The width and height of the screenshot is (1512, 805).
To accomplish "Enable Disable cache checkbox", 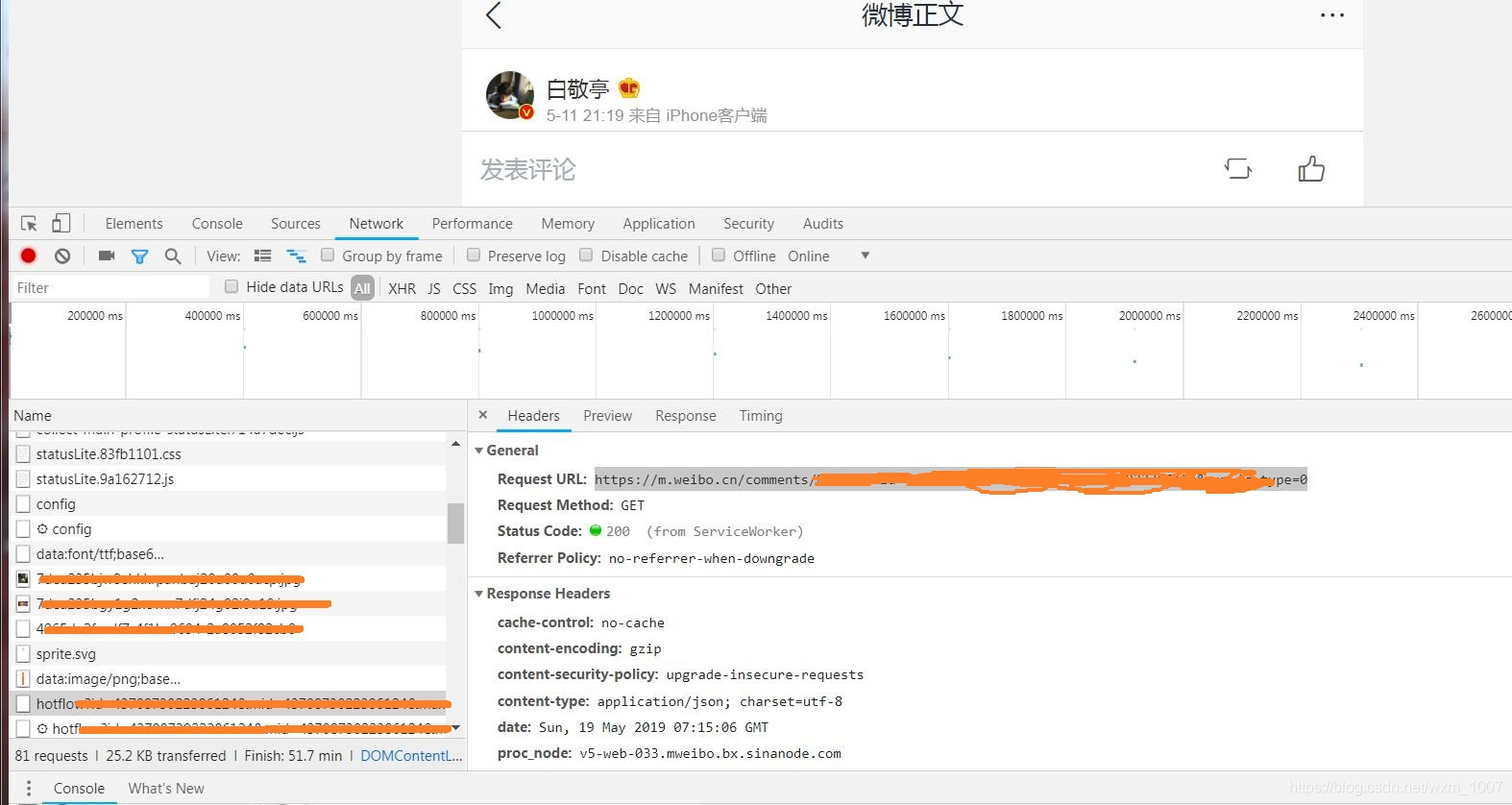I will 586,255.
